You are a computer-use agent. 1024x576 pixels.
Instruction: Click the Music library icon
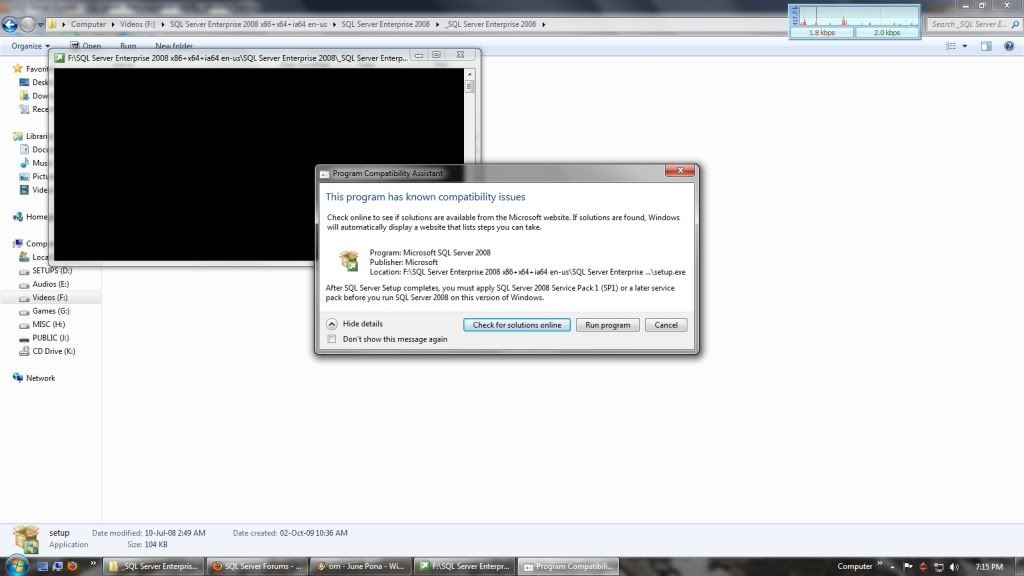pyautogui.click(x=24, y=163)
